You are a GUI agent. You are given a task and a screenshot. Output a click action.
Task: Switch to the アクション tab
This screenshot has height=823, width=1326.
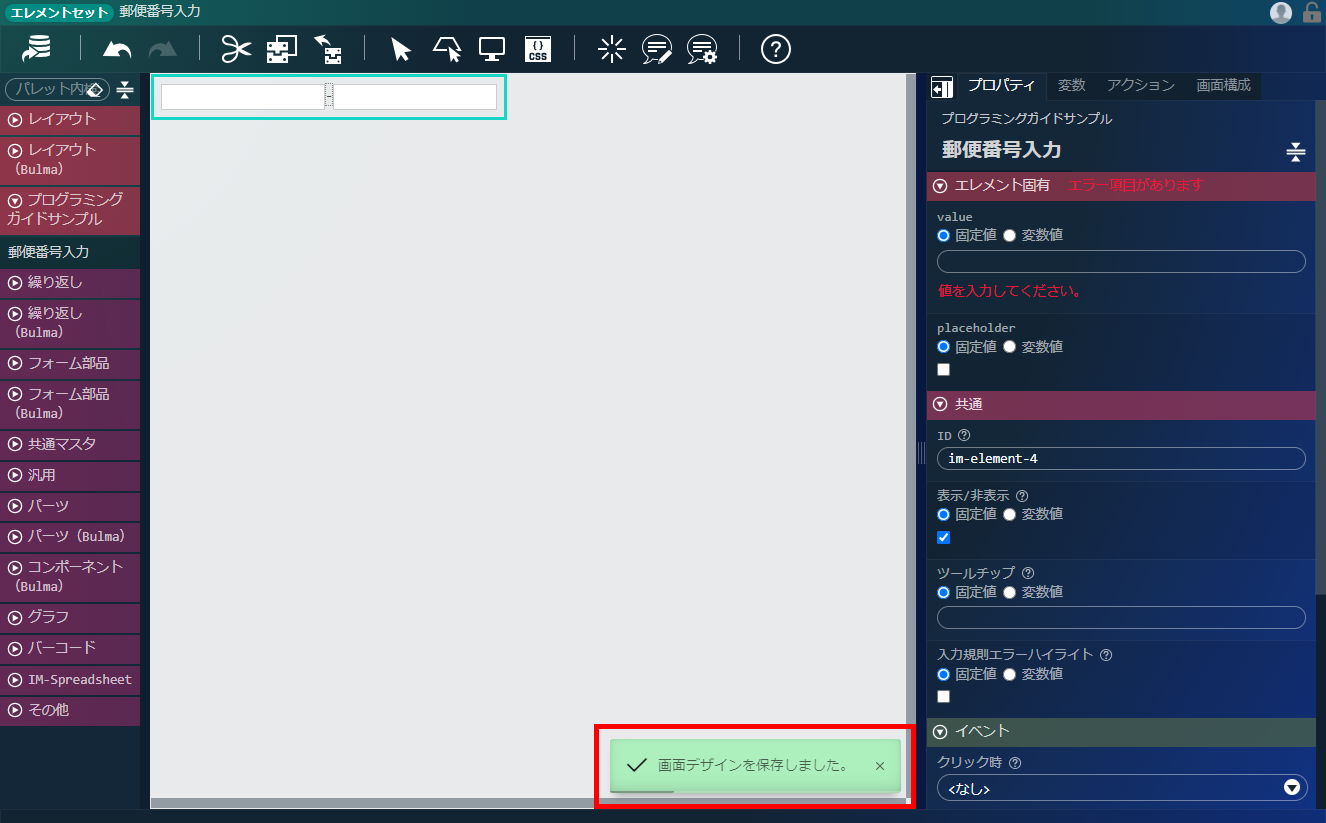click(1141, 86)
